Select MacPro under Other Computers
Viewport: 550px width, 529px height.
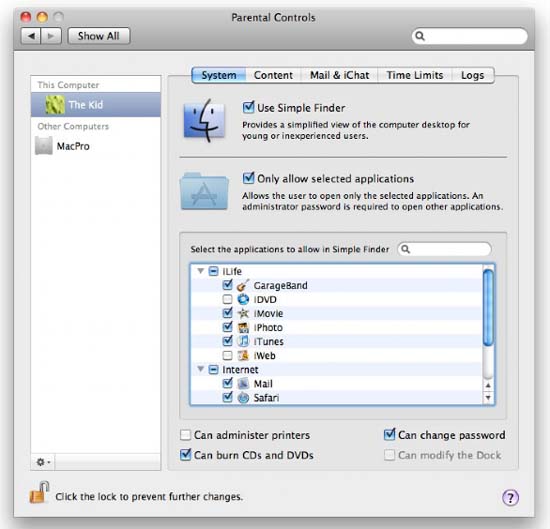(96, 146)
